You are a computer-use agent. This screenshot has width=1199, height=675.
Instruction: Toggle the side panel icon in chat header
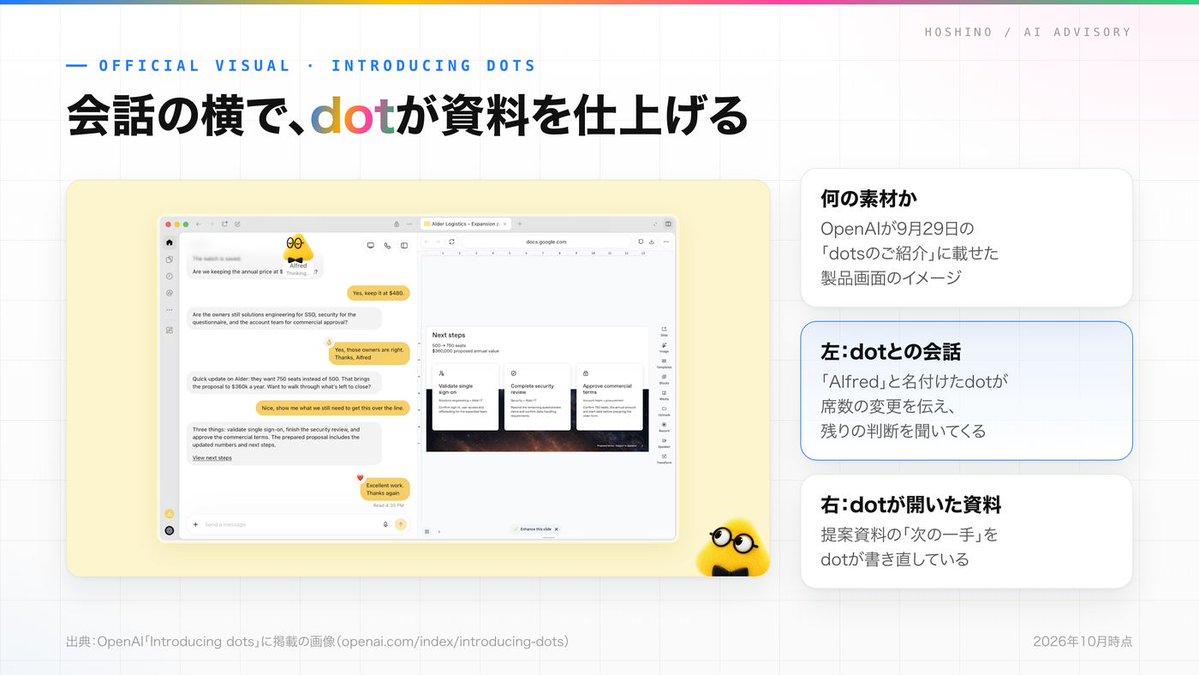[x=405, y=245]
